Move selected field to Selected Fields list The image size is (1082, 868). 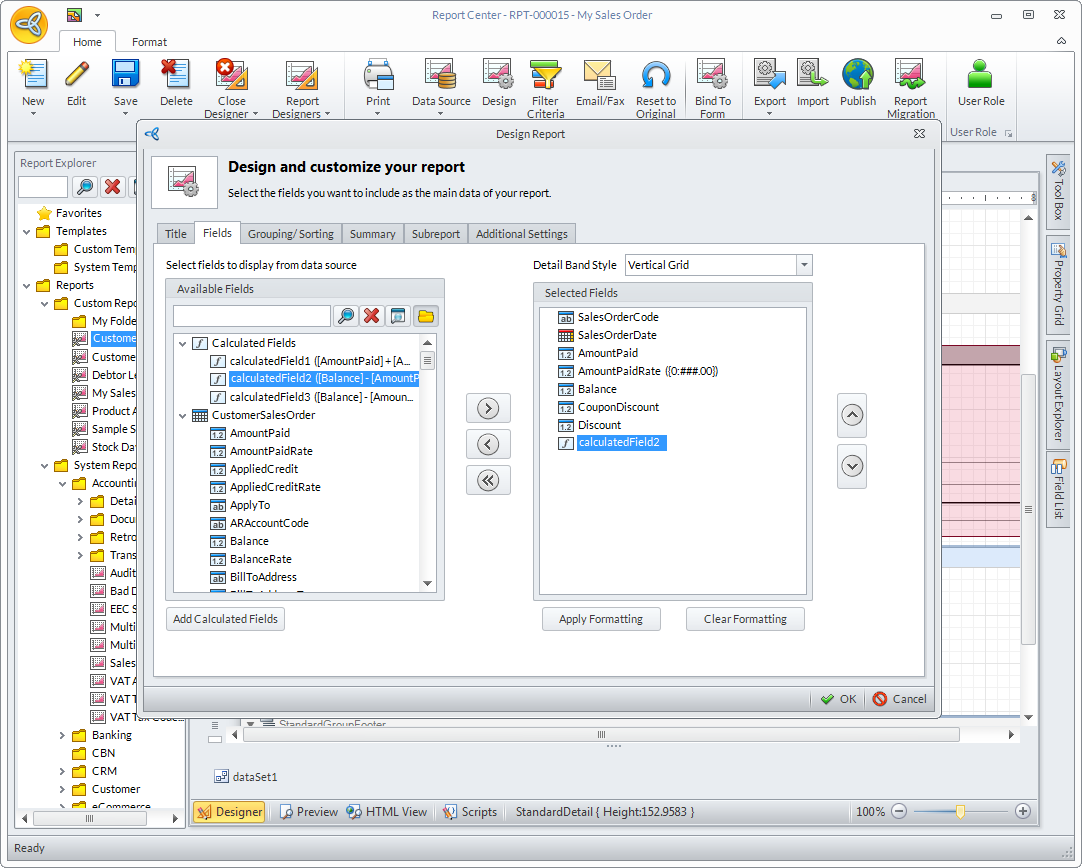[488, 408]
